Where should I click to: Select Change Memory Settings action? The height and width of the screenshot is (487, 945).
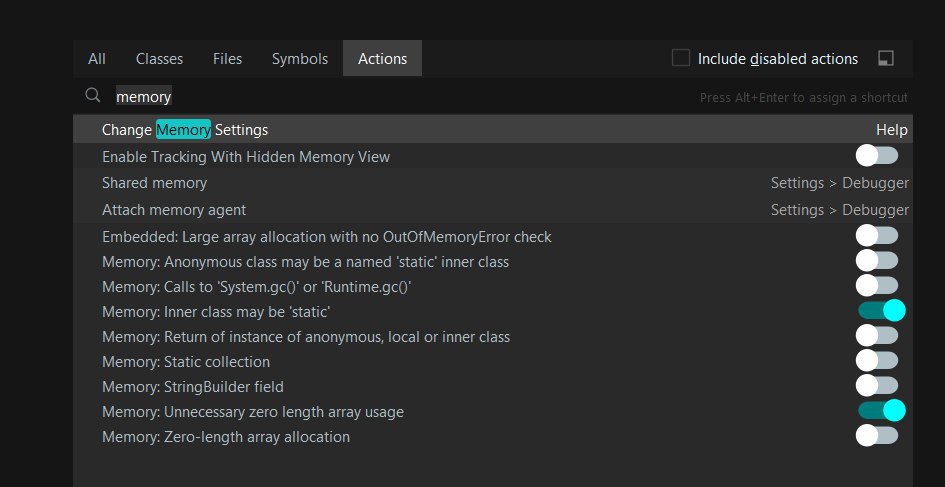[492, 130]
